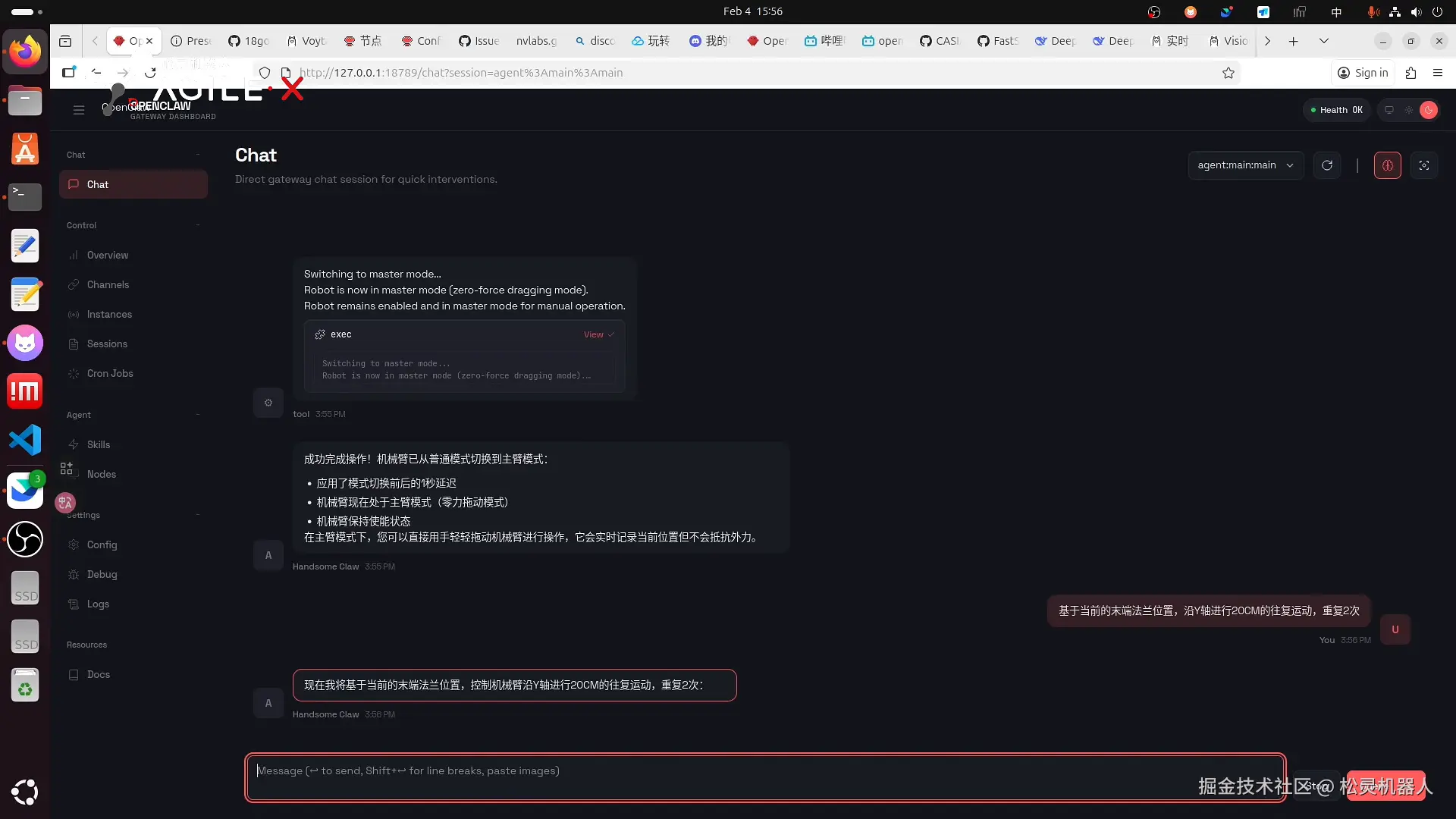
Task: Collapse the Settings section in the sidebar
Action: pyautogui.click(x=198, y=515)
